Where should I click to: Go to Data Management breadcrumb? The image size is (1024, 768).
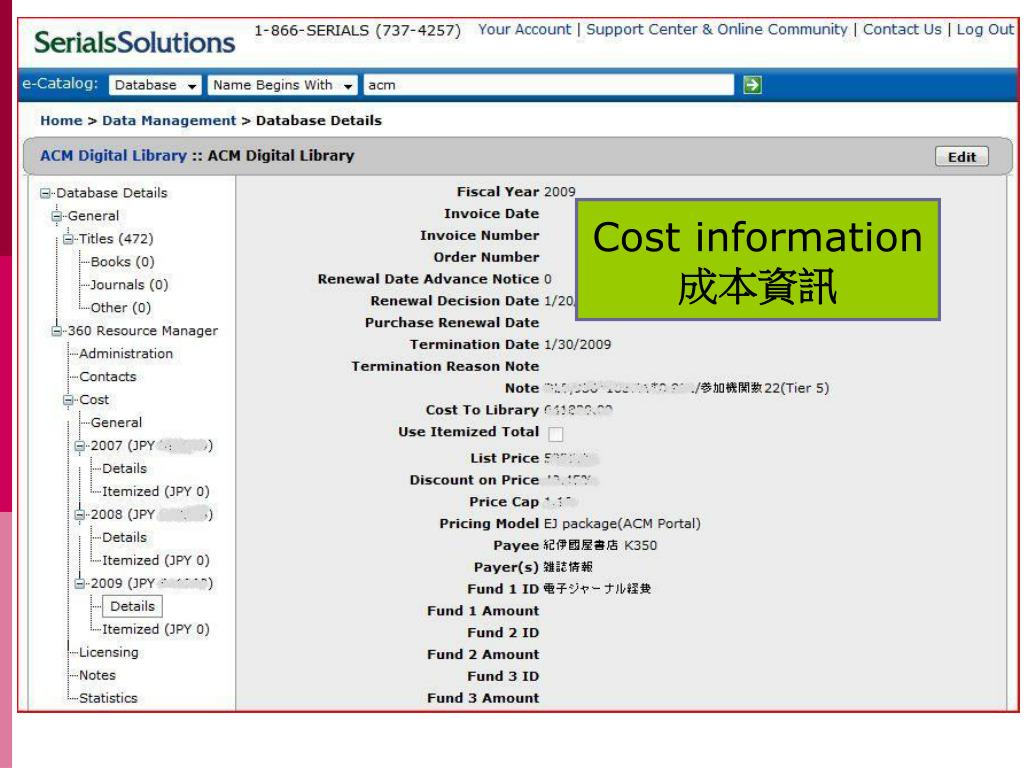click(x=169, y=121)
